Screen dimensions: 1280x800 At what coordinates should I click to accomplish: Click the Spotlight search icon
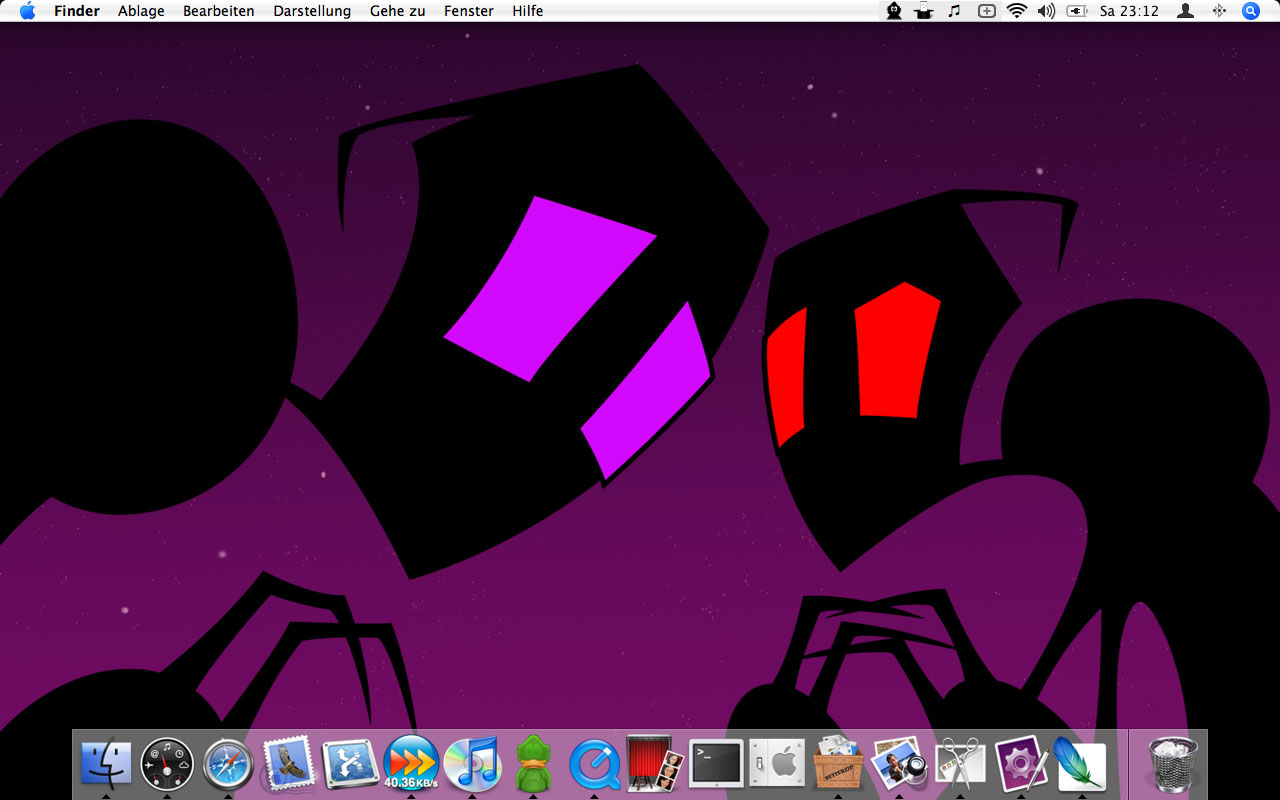pyautogui.click(x=1251, y=11)
